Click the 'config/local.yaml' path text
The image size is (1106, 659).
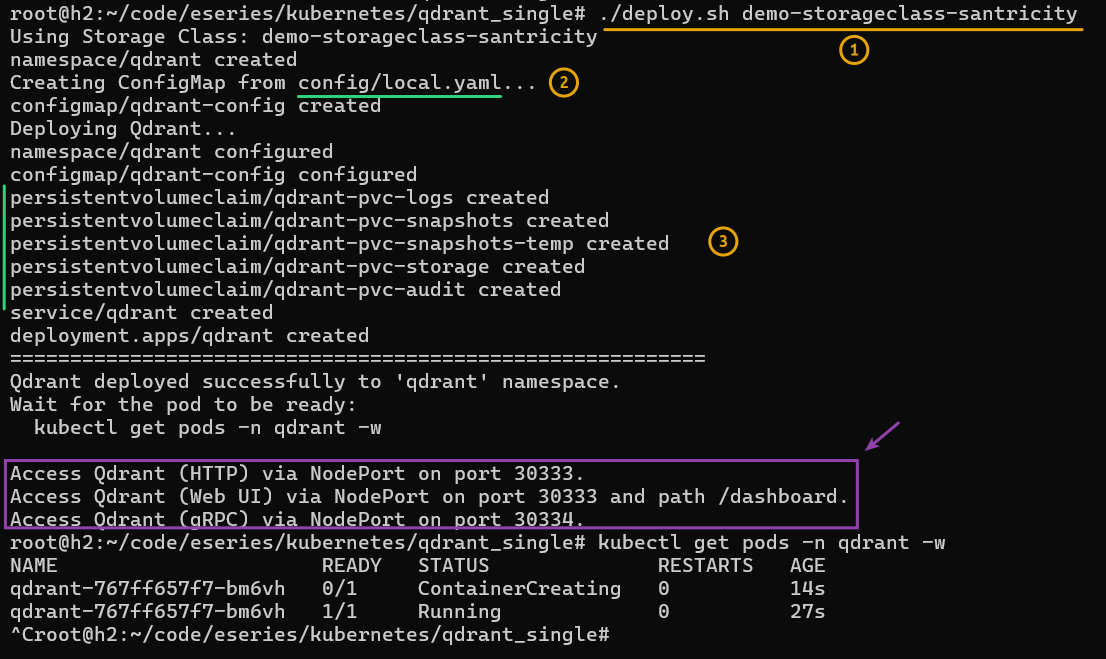coord(399,83)
